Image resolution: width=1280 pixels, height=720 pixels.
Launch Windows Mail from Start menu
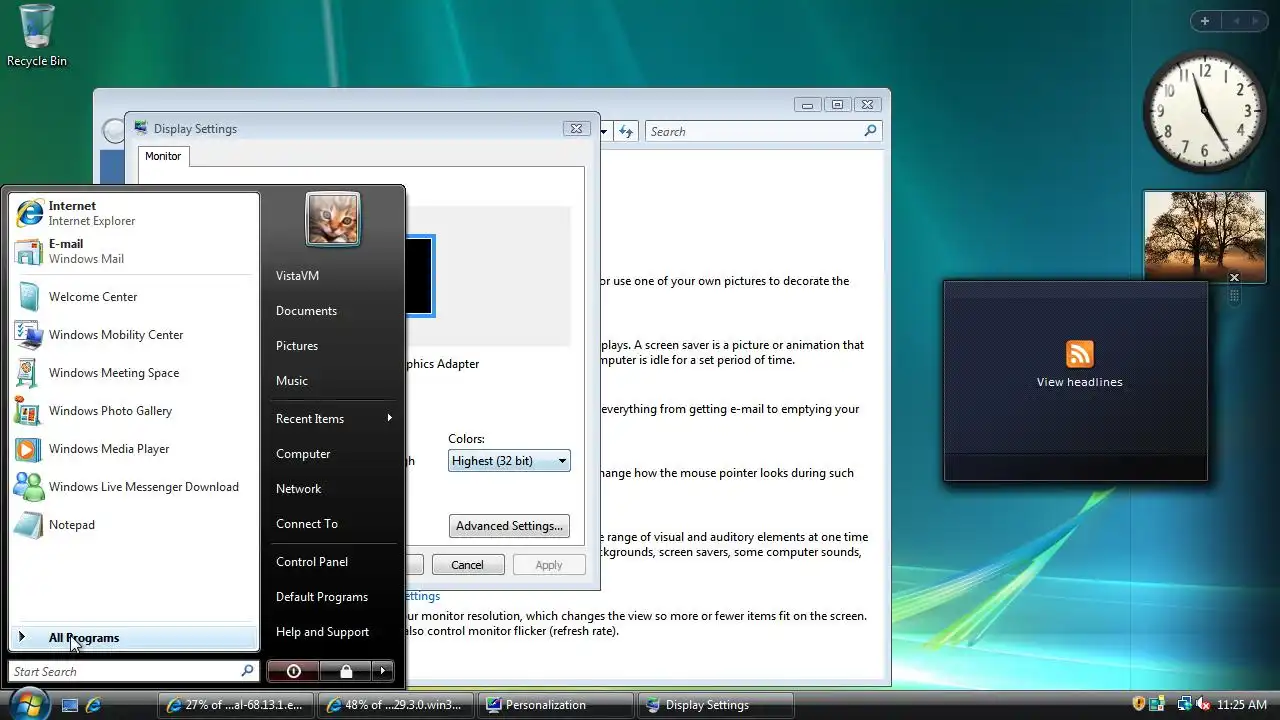point(133,251)
